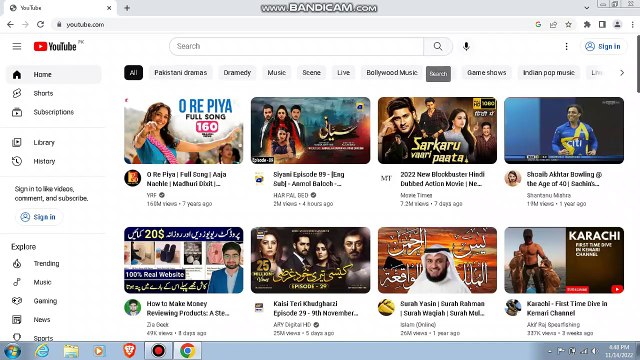This screenshot has height=360, width=640.
Task: Select the Music filter chip
Action: click(276, 73)
